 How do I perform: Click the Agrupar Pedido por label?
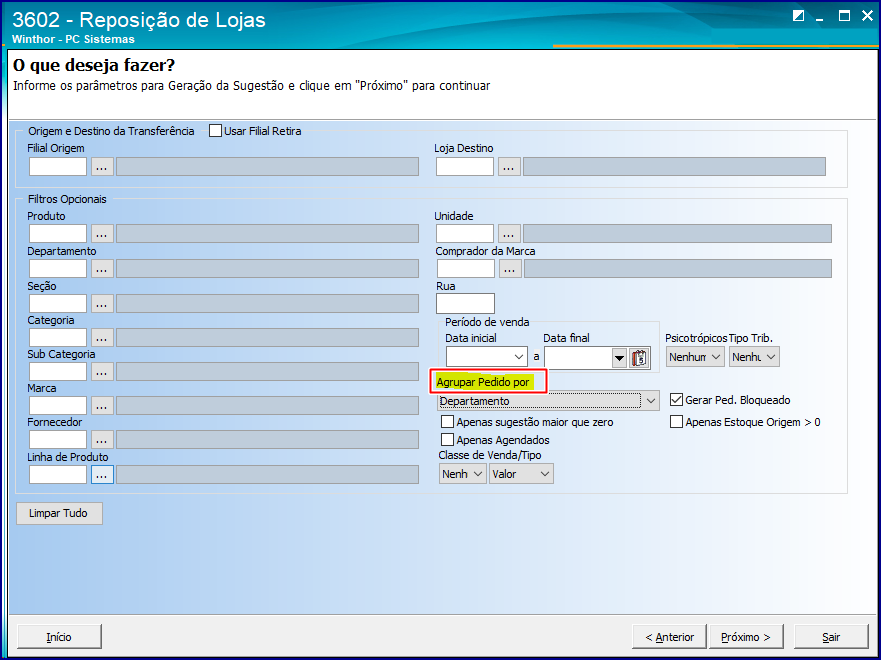[x=483, y=383]
